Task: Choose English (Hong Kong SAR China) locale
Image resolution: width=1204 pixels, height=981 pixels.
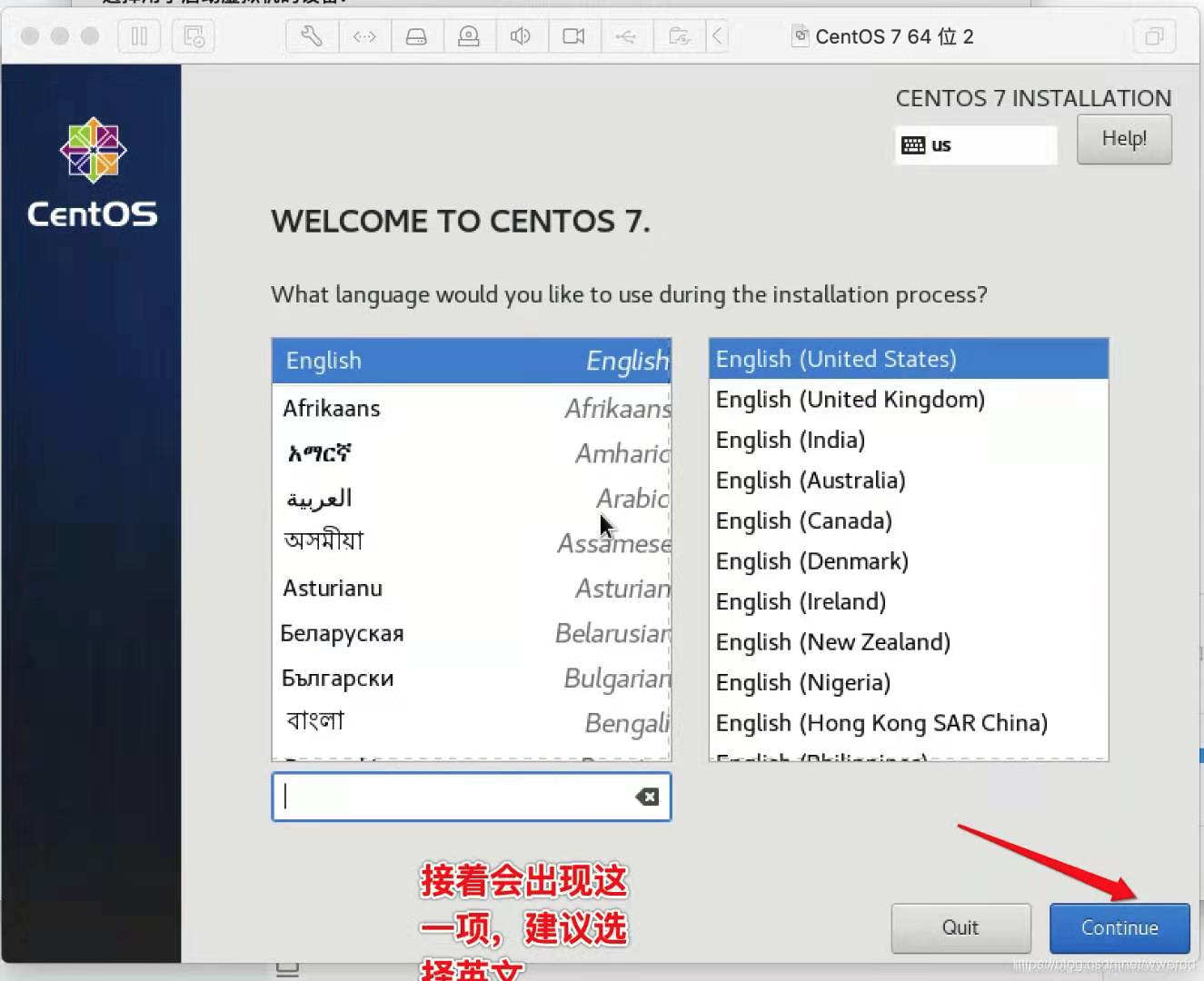Action: (909, 723)
